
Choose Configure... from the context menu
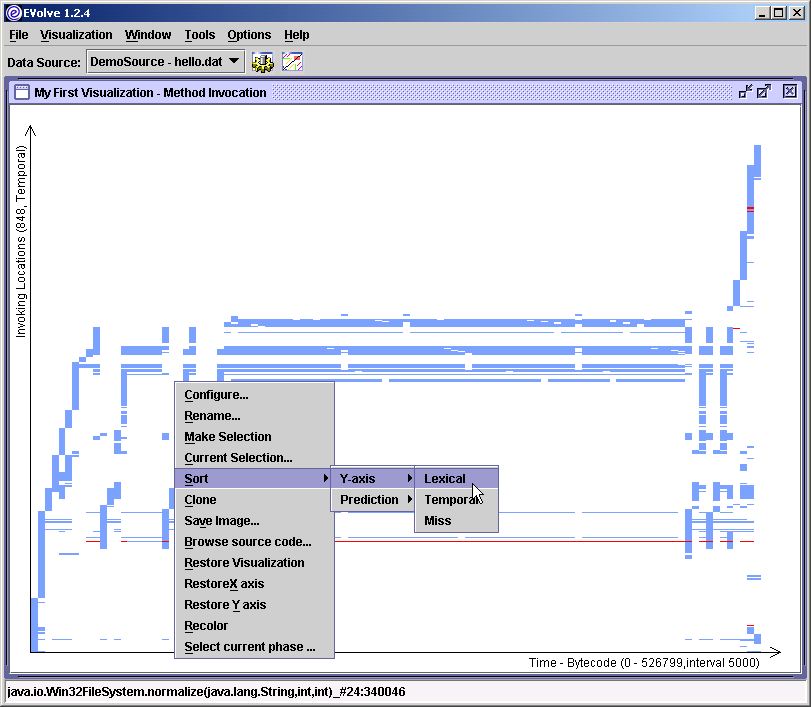pyautogui.click(x=254, y=395)
